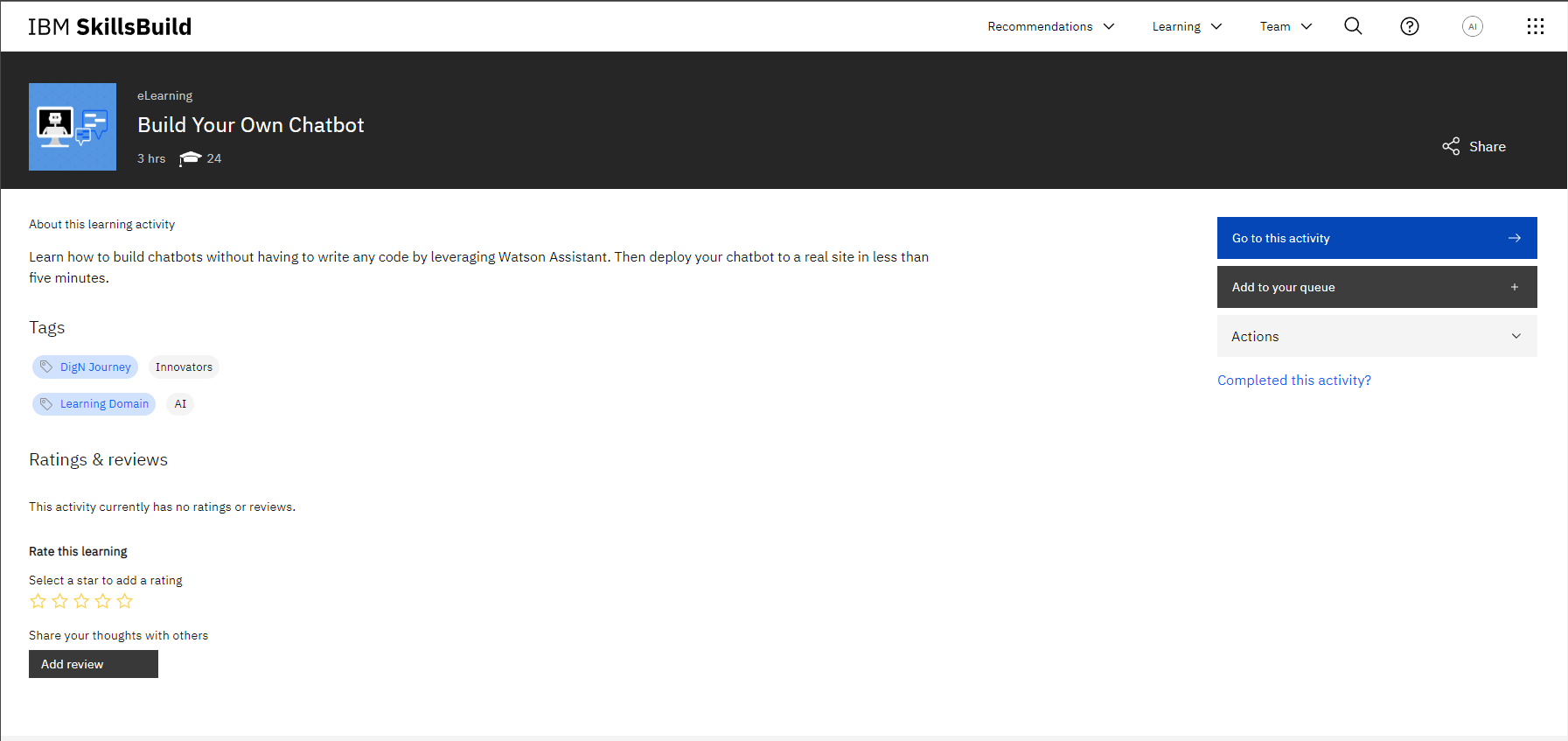Viewport: 1568px width, 741px height.
Task: Rate the activity four stars
Action: coord(103,601)
